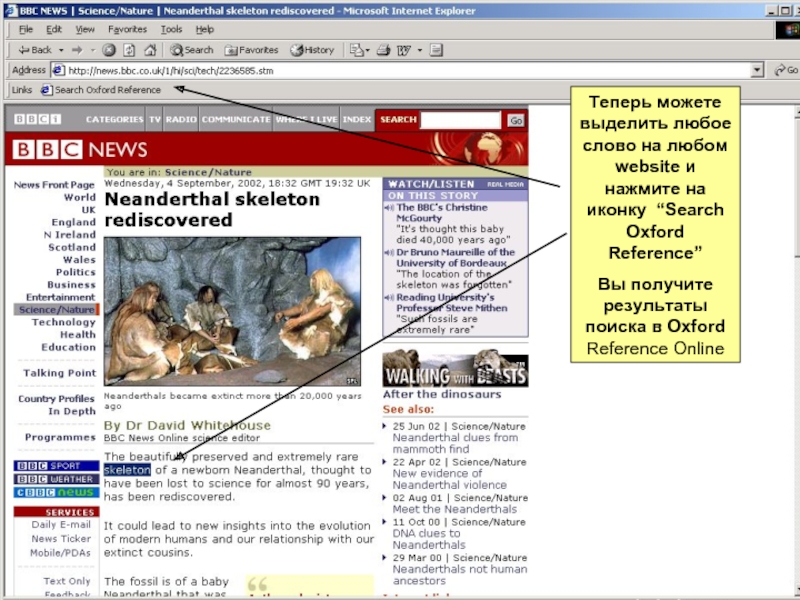Open Daily E-mail service link

(x=61, y=524)
